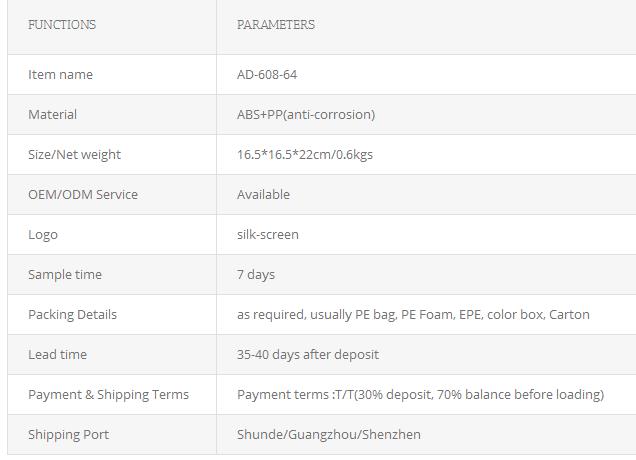Click the ABS+PP(anti-corrosion) material value

(306, 114)
